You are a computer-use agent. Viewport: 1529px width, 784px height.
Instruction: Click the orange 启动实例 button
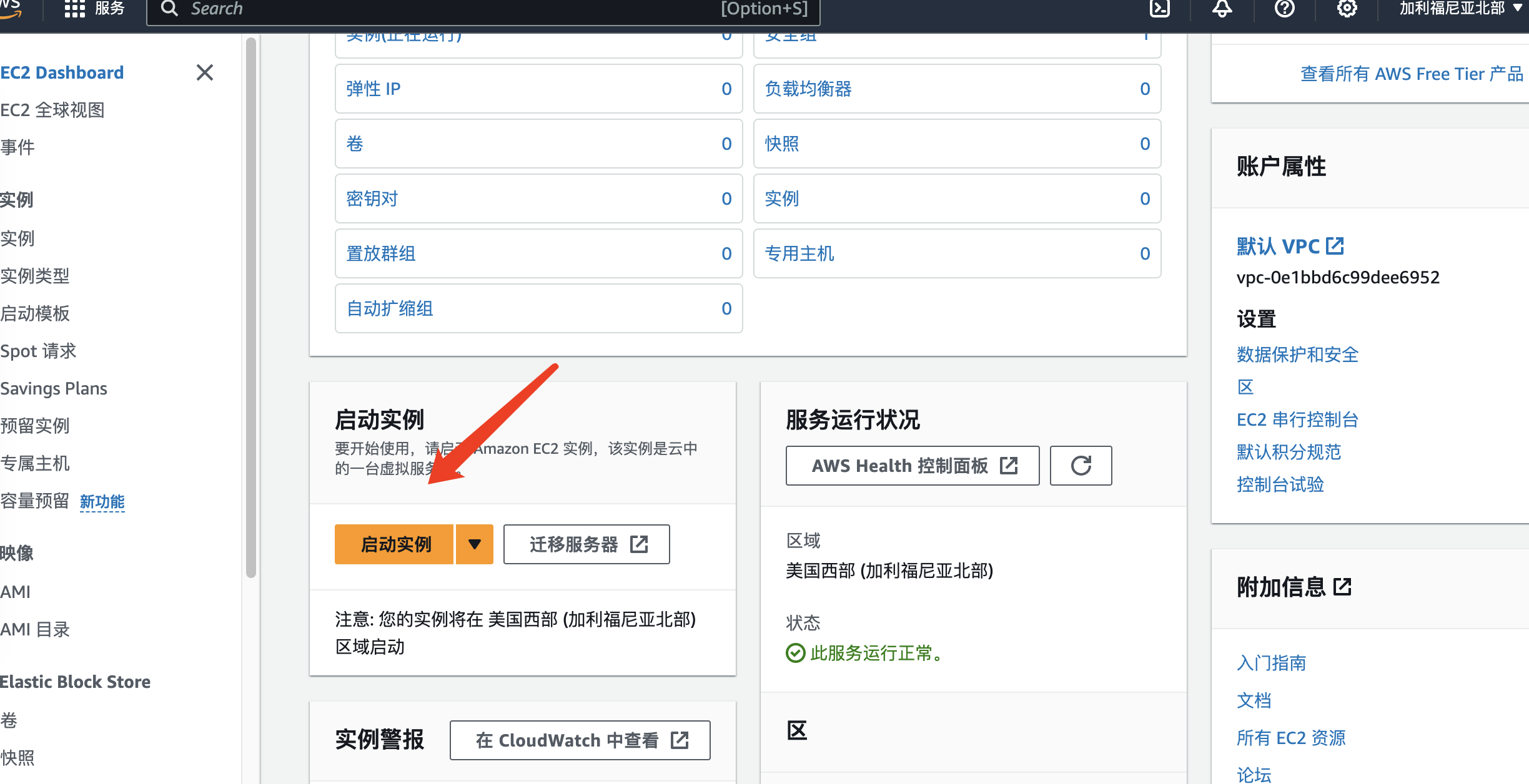(x=394, y=544)
